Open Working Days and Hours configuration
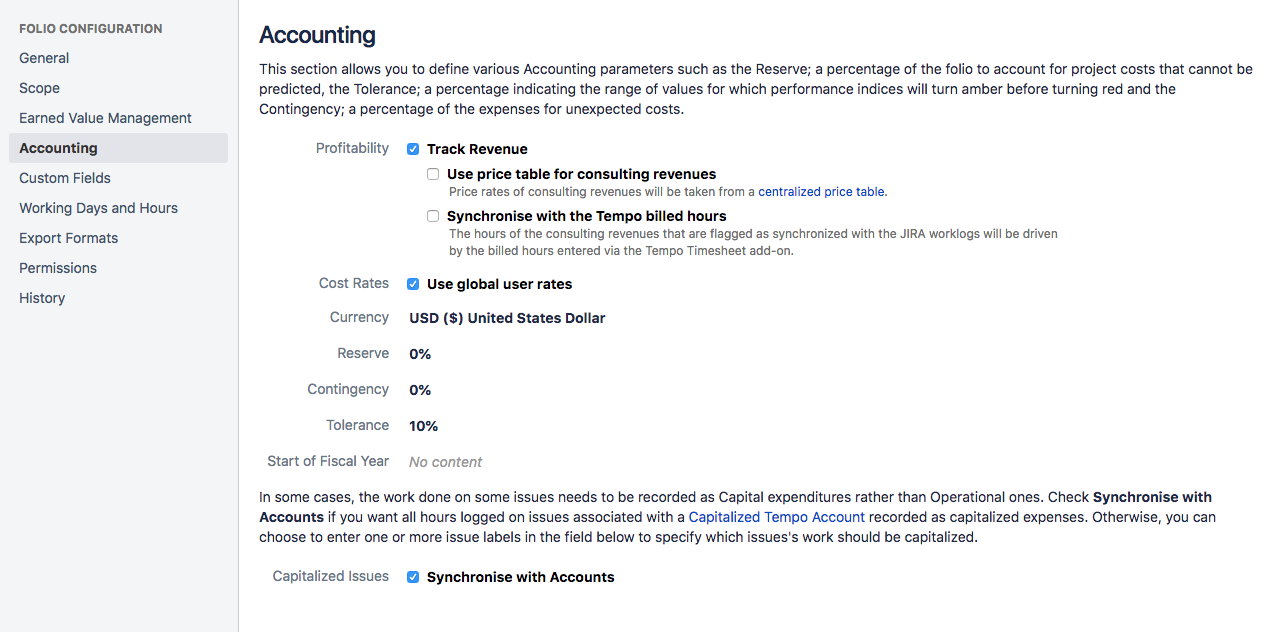Screen dimensions: 1264x632 pos(98,208)
